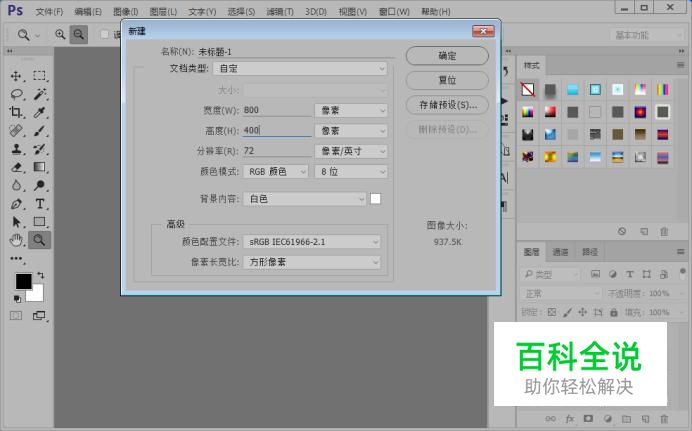
Task: Open the 方形像素 aspect ratio dropdown
Action: coord(312,262)
